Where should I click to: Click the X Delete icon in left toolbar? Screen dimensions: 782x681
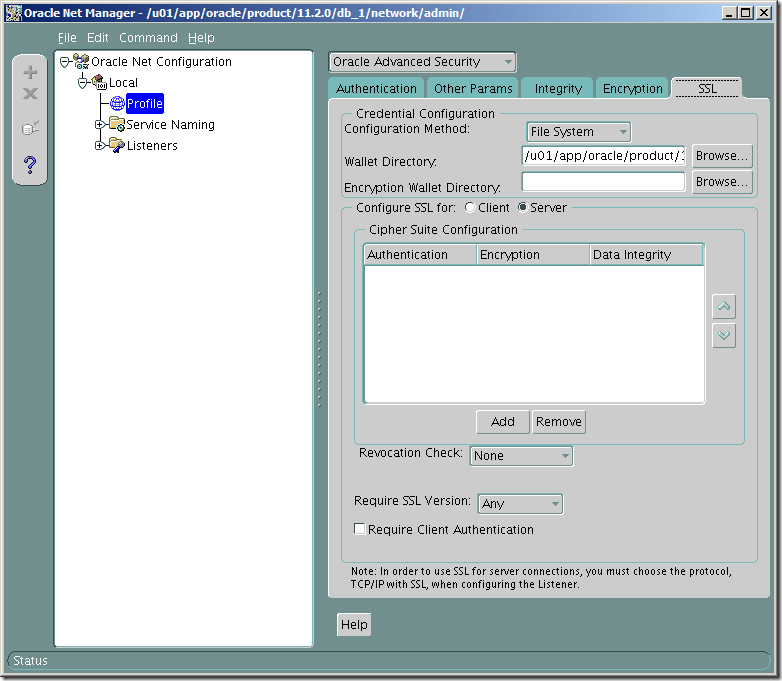tap(30, 94)
